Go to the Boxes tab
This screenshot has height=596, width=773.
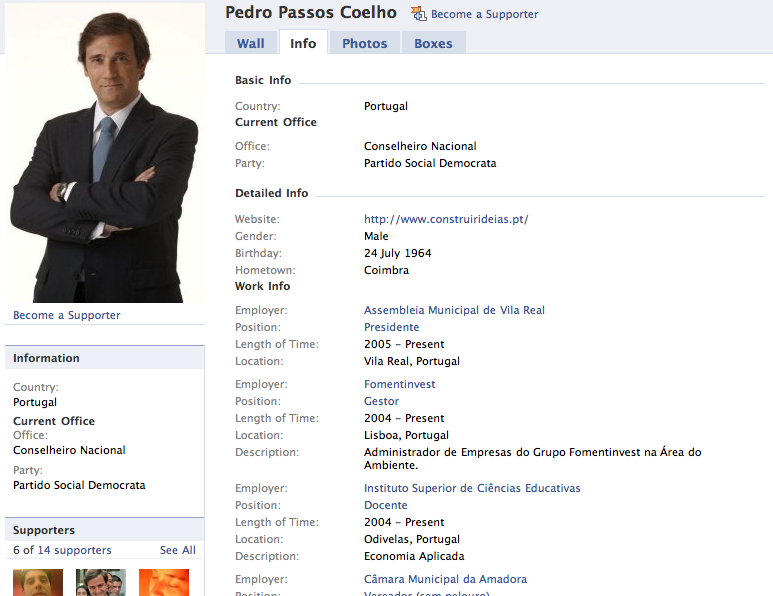pyautogui.click(x=433, y=43)
